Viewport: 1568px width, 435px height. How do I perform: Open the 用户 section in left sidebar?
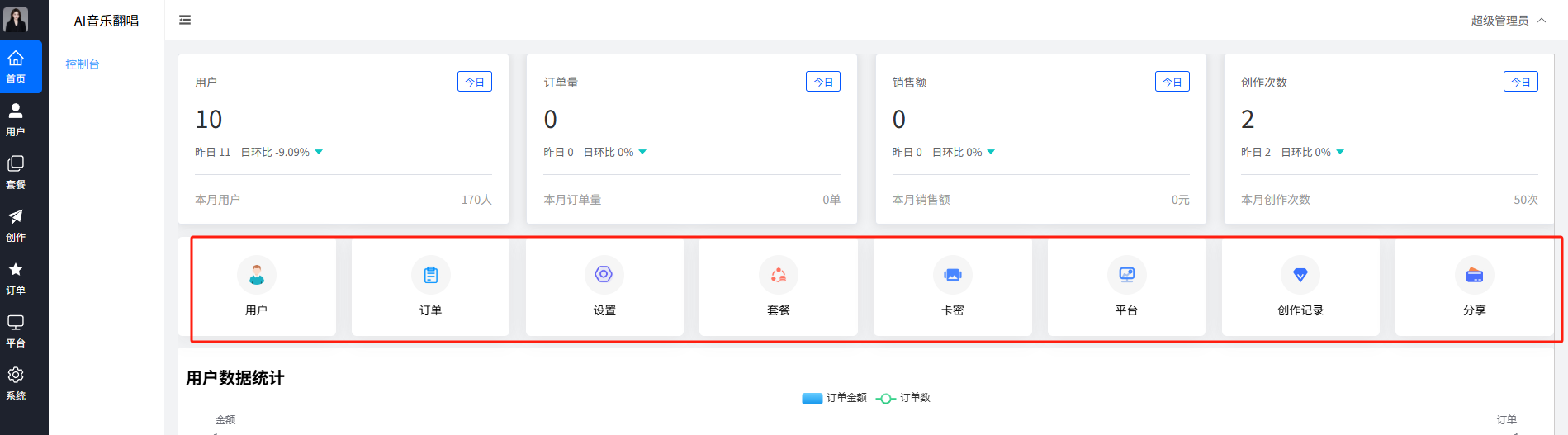point(16,120)
